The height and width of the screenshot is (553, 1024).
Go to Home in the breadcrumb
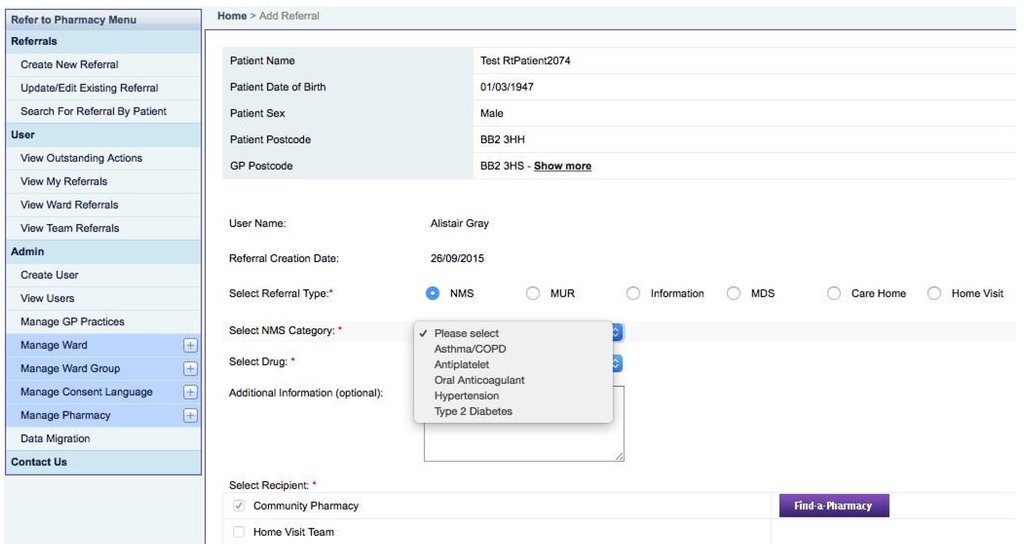(x=231, y=16)
